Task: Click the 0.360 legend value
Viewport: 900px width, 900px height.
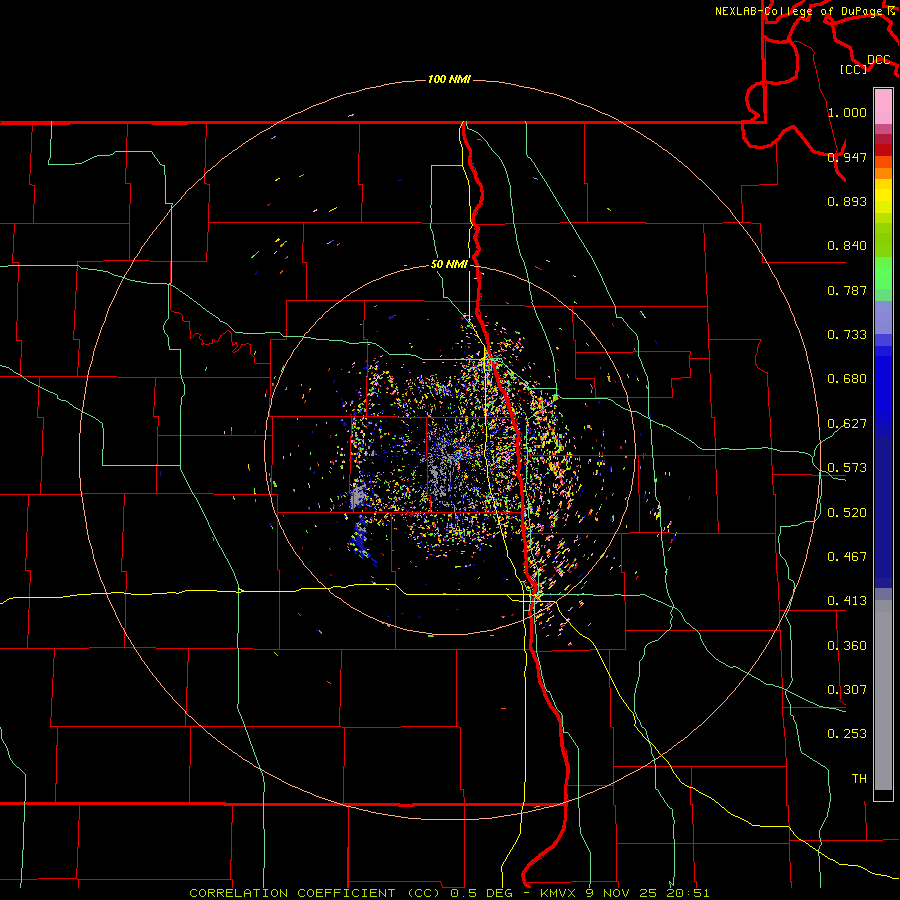Action: (847, 646)
